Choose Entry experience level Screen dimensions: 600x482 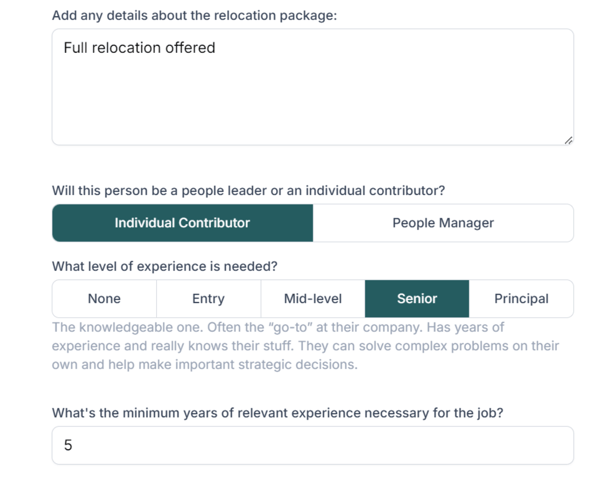pos(208,298)
